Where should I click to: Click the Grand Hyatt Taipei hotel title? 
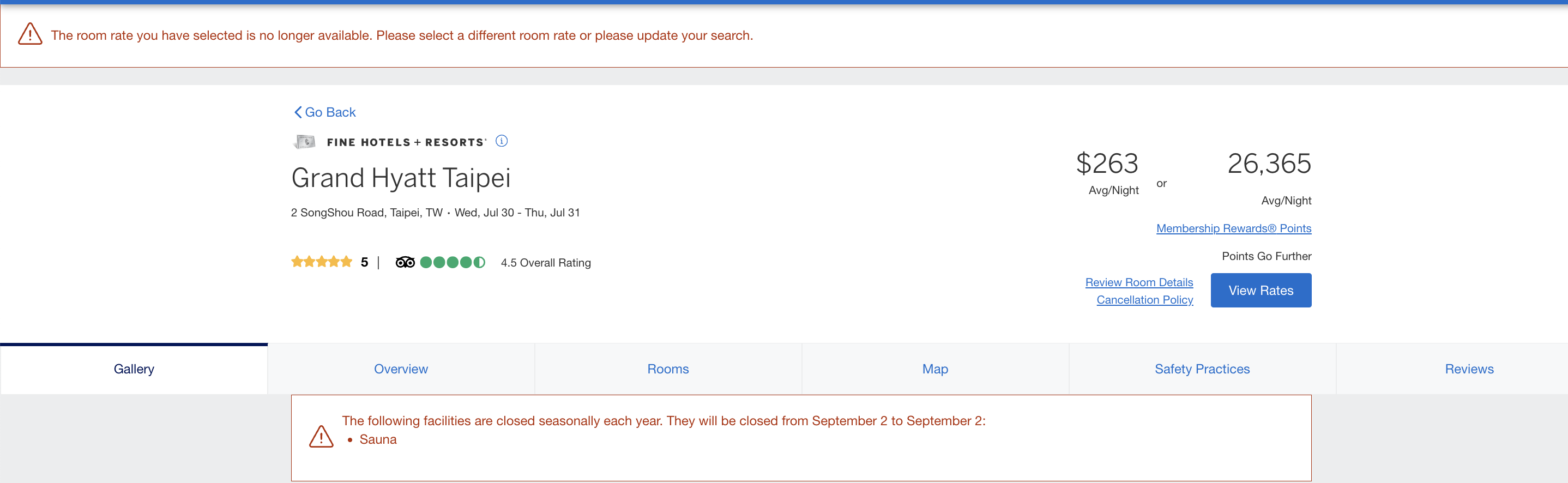401,178
